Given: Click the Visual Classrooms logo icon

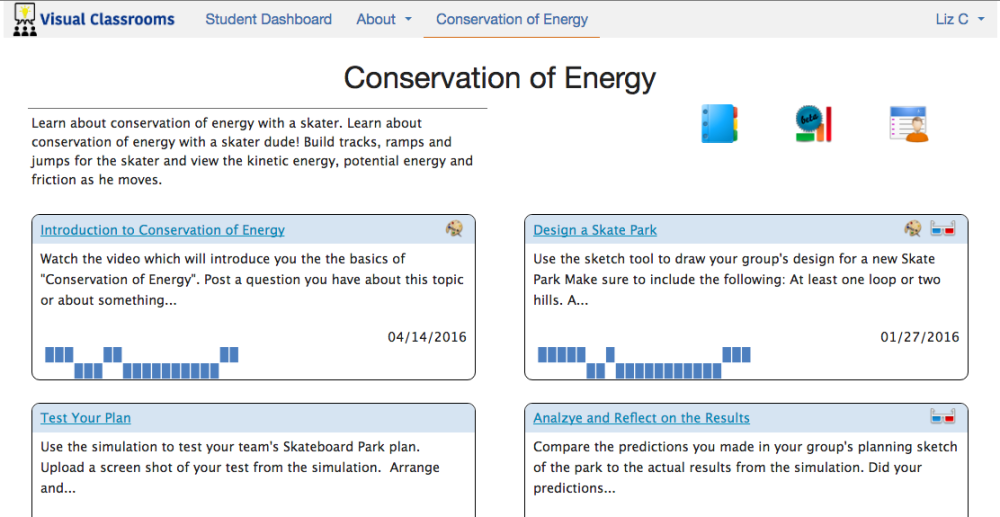Looking at the screenshot, I should tap(24, 19).
